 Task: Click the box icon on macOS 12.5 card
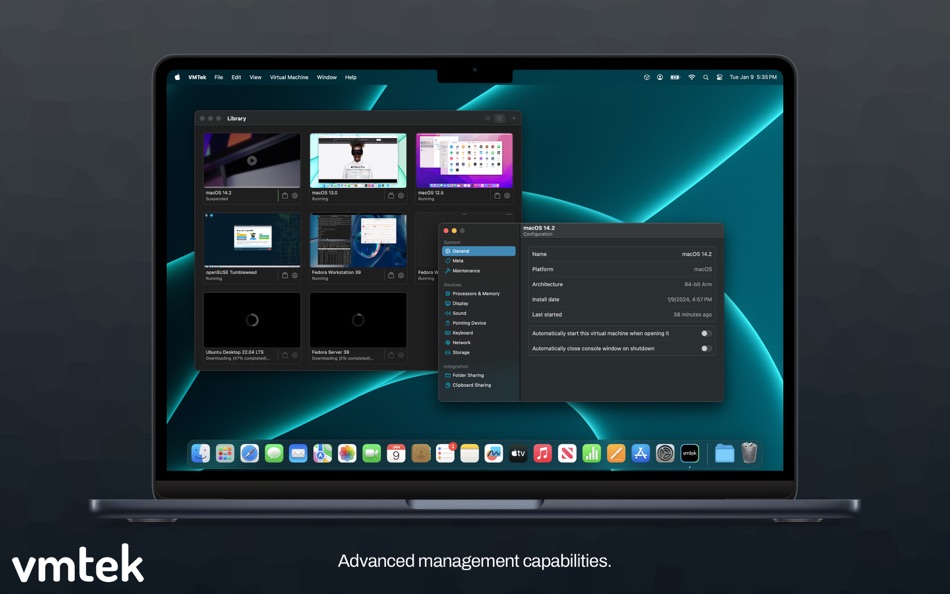point(497,196)
